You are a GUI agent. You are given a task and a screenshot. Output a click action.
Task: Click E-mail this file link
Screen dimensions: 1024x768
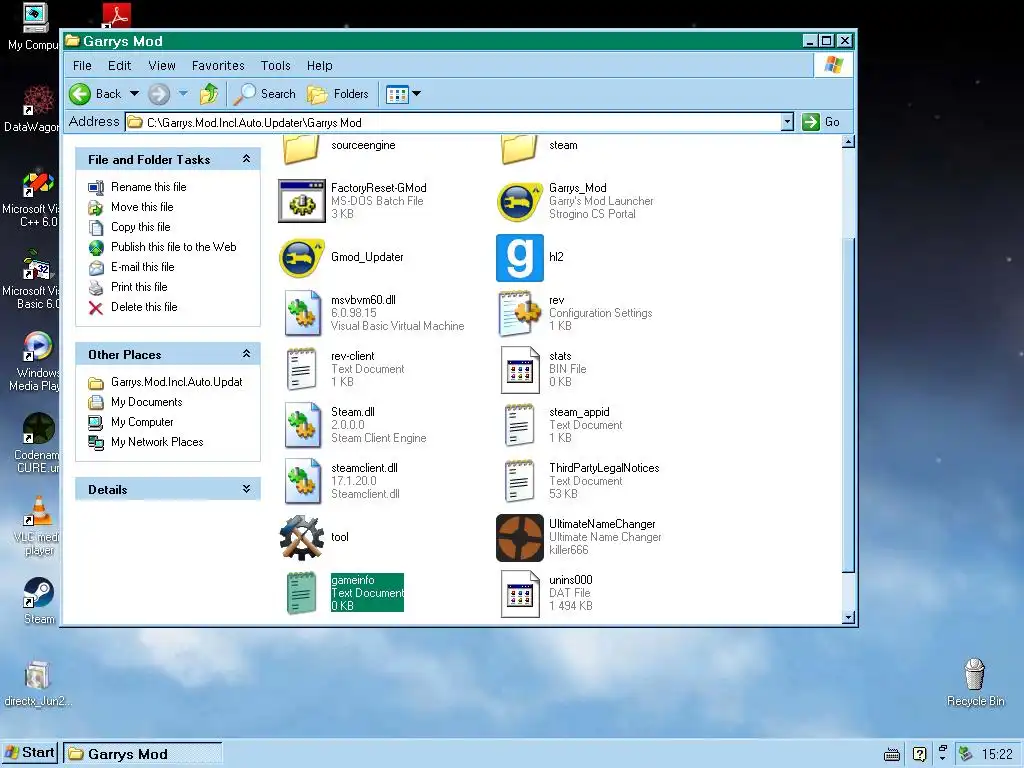143,267
